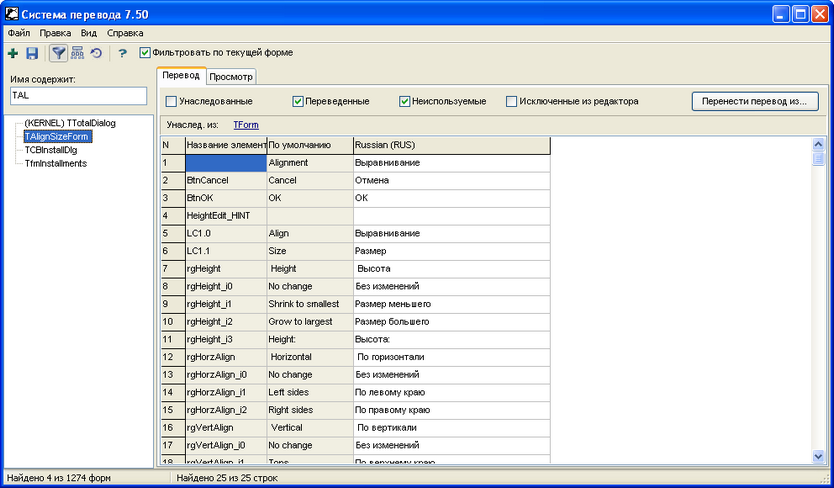834x488 pixels.
Task: Click the green plus add icon
Action: click(13, 53)
